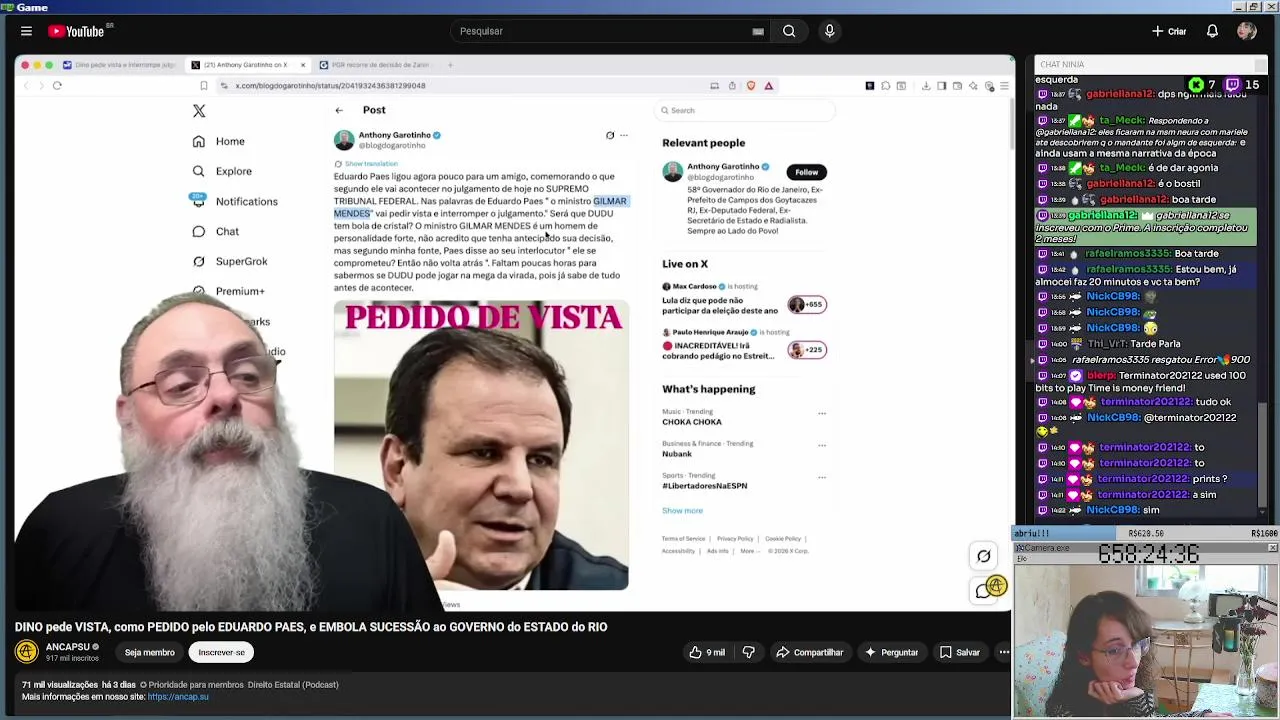Click Show more under What's happening
Image resolution: width=1280 pixels, height=720 pixels.
pyautogui.click(x=682, y=510)
